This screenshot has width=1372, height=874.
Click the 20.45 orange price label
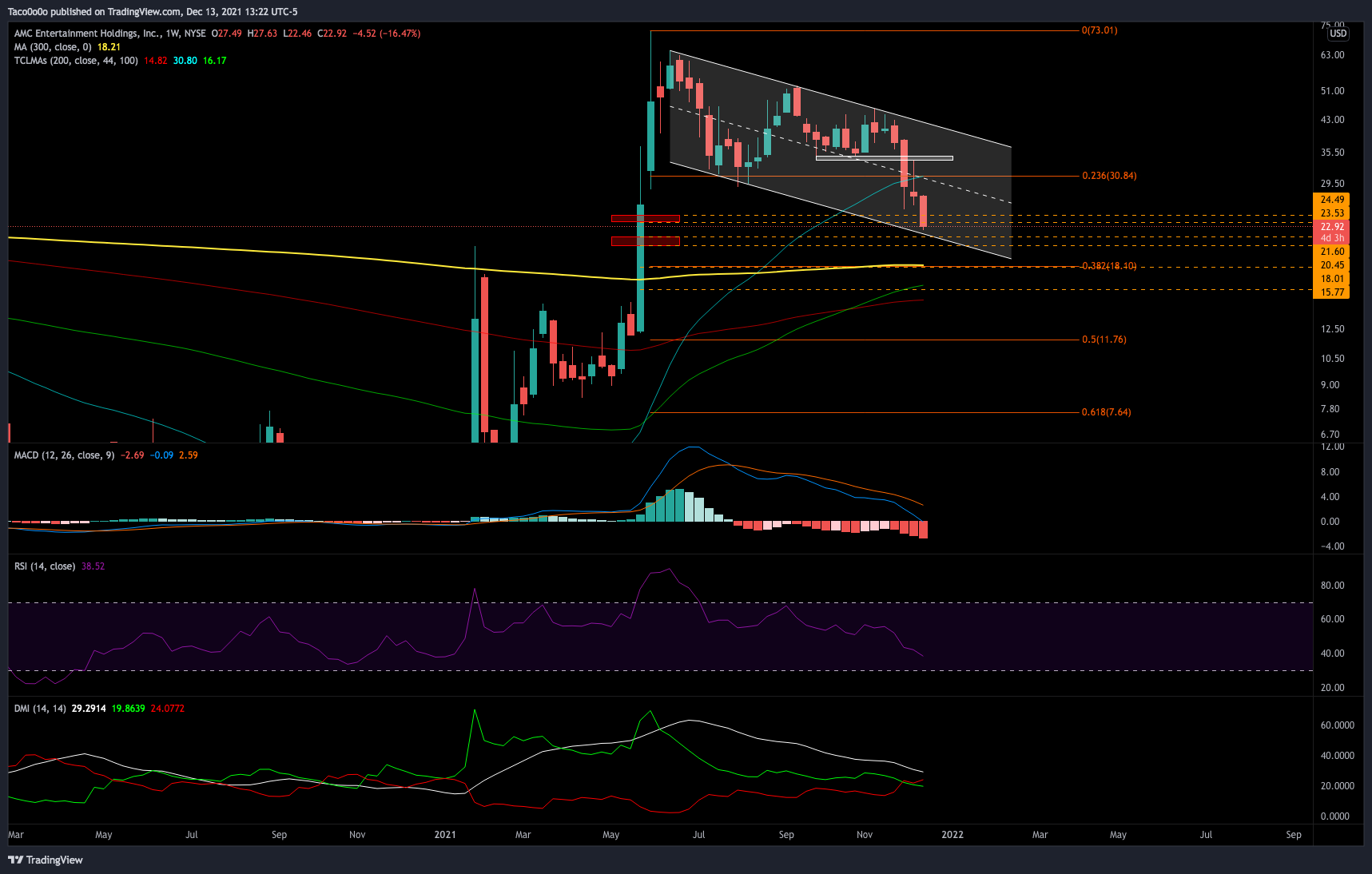click(1331, 265)
